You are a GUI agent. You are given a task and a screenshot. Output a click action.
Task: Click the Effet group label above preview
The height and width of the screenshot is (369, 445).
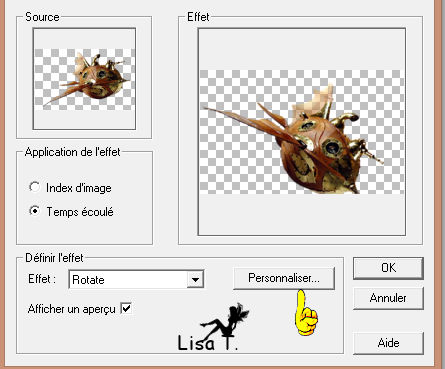(x=198, y=17)
